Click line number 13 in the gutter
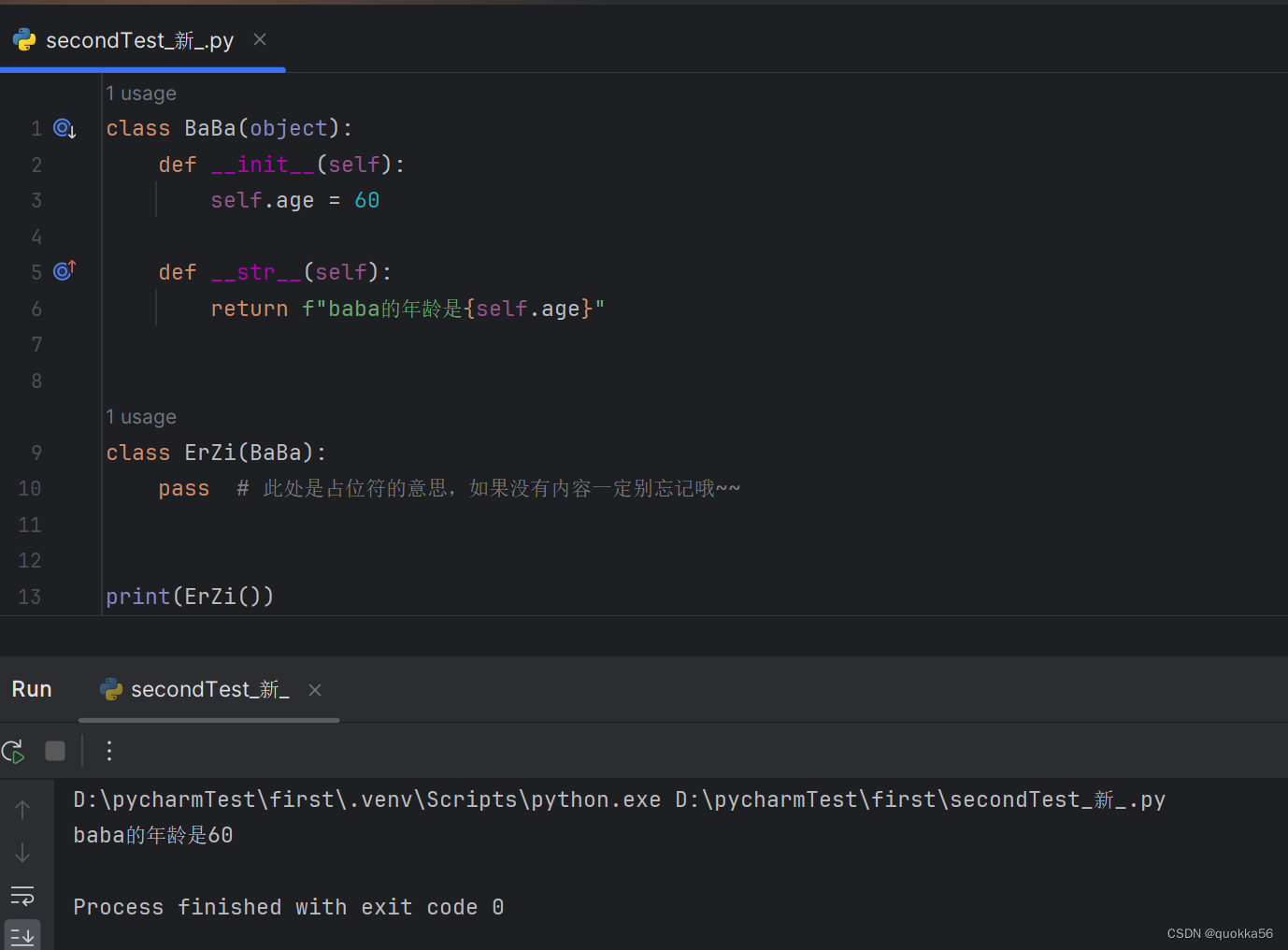Image resolution: width=1288 pixels, height=950 pixels. (30, 597)
